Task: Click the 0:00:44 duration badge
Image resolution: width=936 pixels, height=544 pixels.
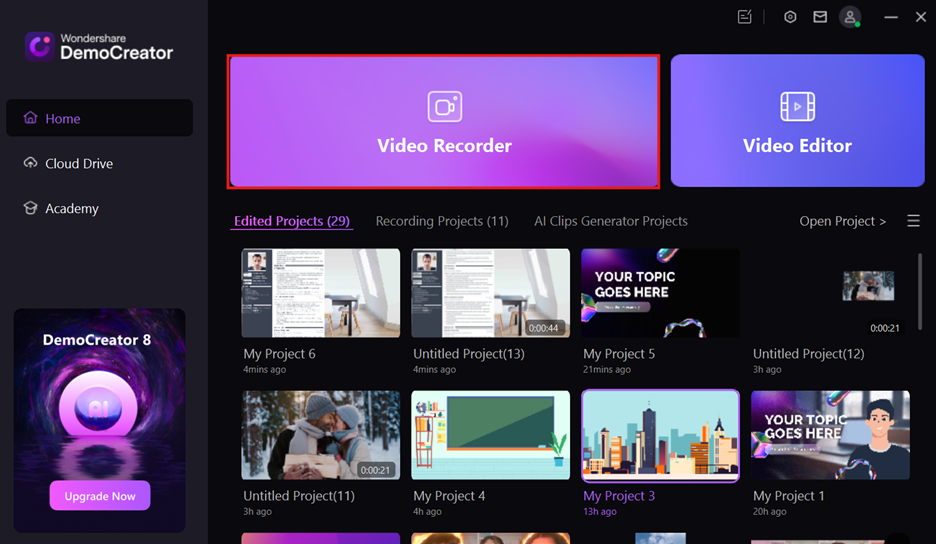Action: 543,328
